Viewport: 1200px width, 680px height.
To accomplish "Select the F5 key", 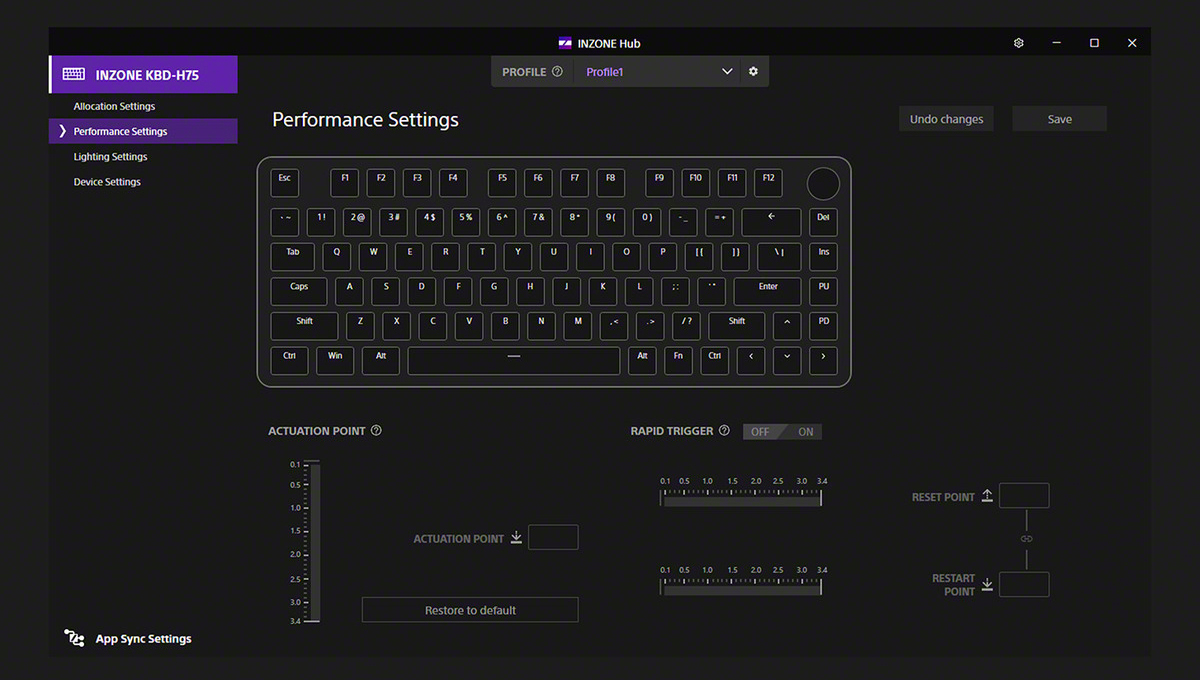I will click(x=502, y=182).
